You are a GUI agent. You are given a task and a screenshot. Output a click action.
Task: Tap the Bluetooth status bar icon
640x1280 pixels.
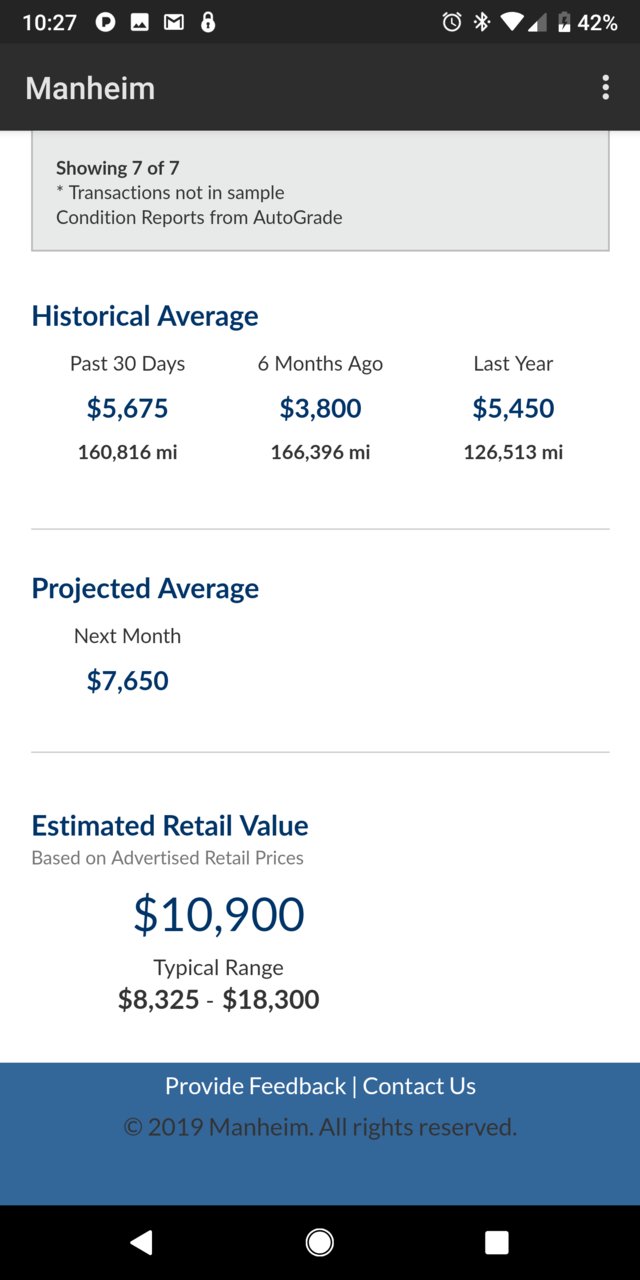[x=482, y=22]
